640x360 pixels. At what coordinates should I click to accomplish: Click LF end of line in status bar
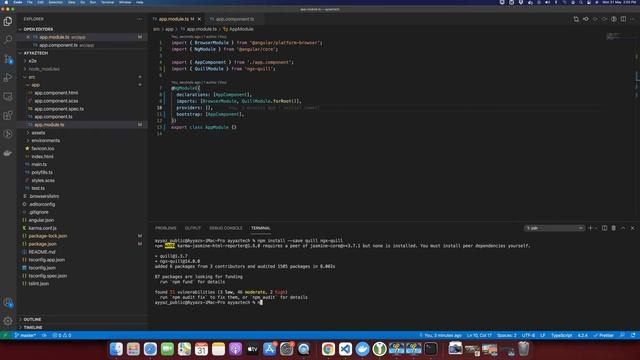pos(542,335)
